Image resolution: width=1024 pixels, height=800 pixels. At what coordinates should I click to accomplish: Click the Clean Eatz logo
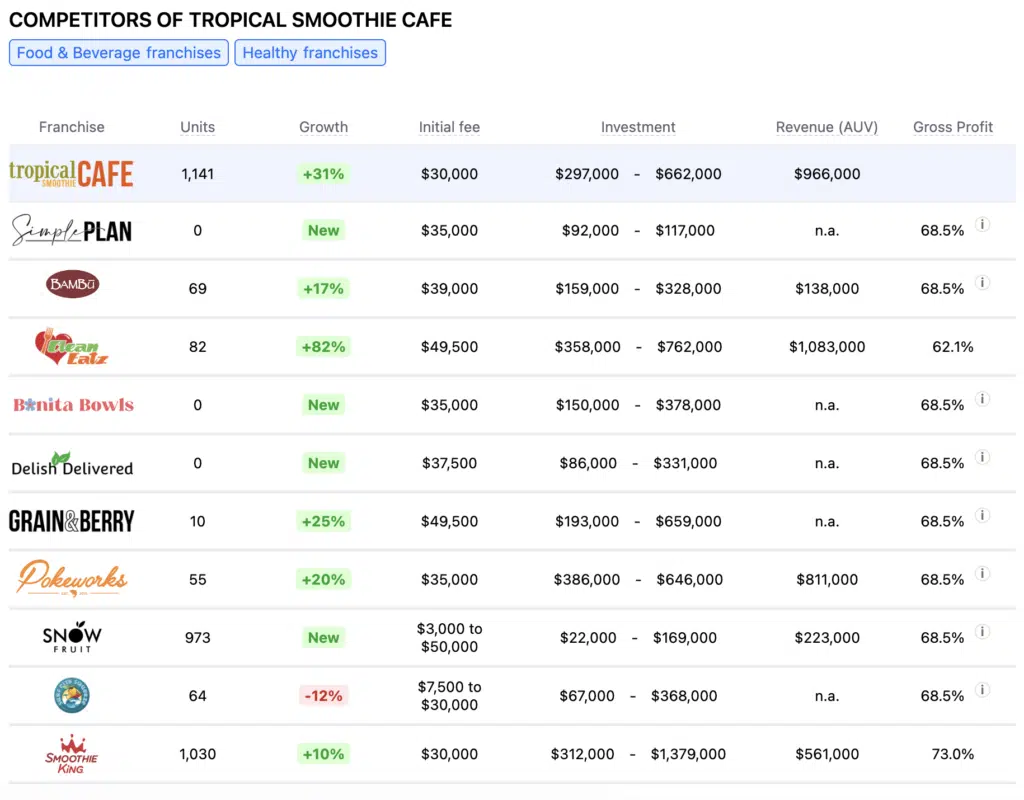(71, 347)
